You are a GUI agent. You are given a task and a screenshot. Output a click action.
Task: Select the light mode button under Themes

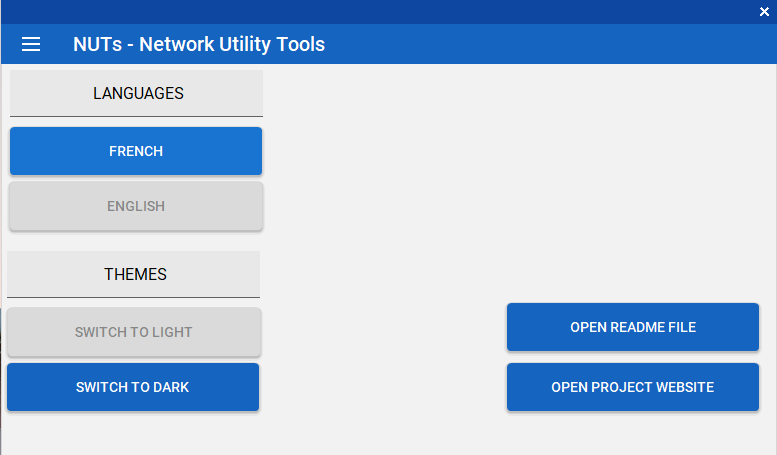coord(133,332)
